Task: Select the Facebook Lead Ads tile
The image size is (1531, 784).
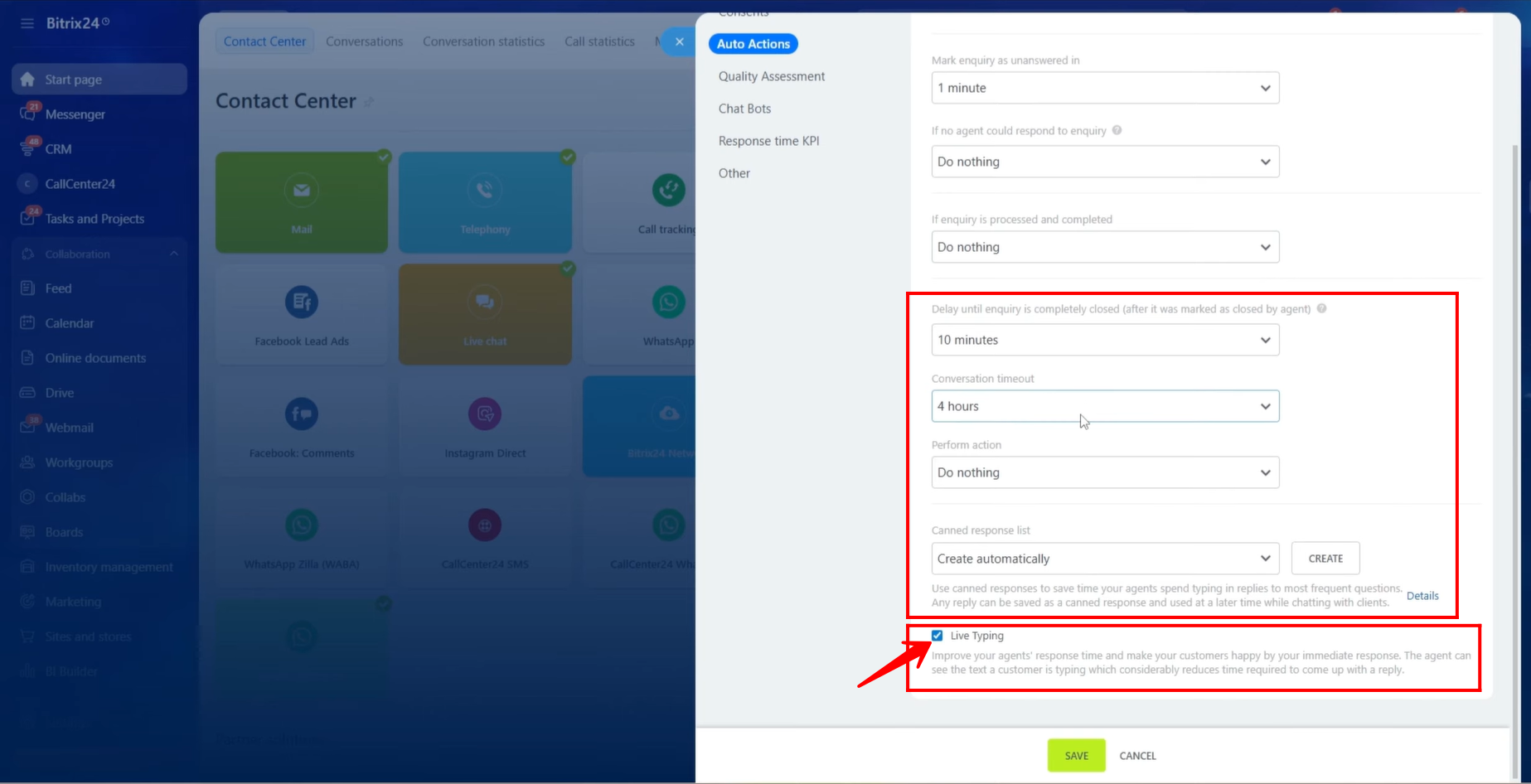Action: (x=301, y=314)
